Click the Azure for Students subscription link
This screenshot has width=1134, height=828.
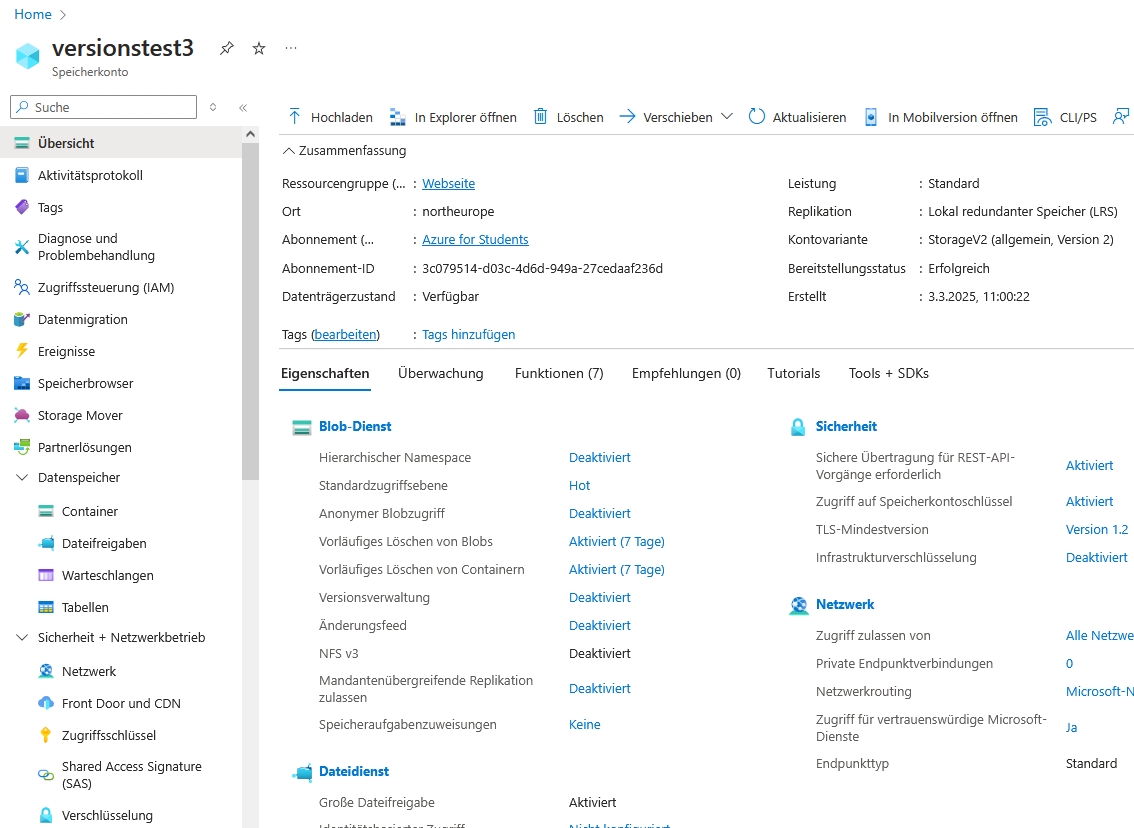[475, 240]
